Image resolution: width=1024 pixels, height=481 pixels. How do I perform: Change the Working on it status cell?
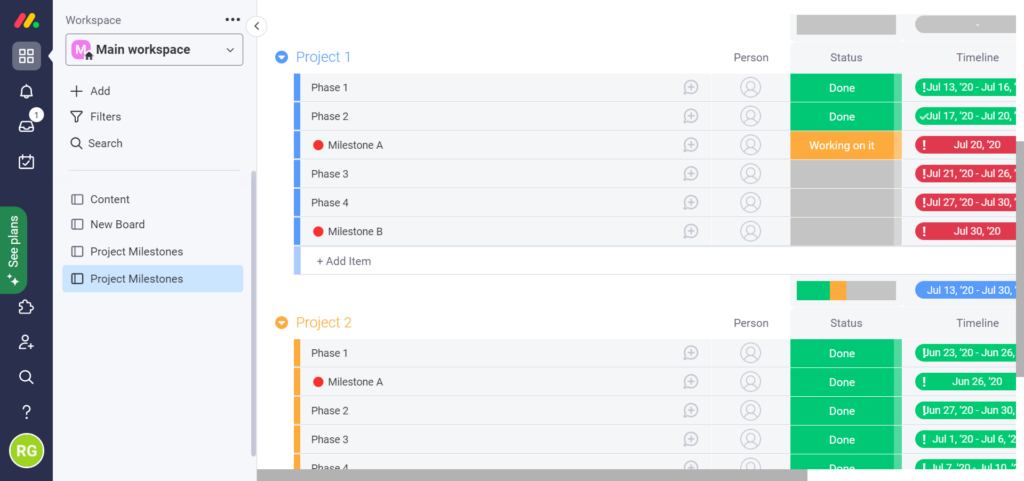pos(842,145)
